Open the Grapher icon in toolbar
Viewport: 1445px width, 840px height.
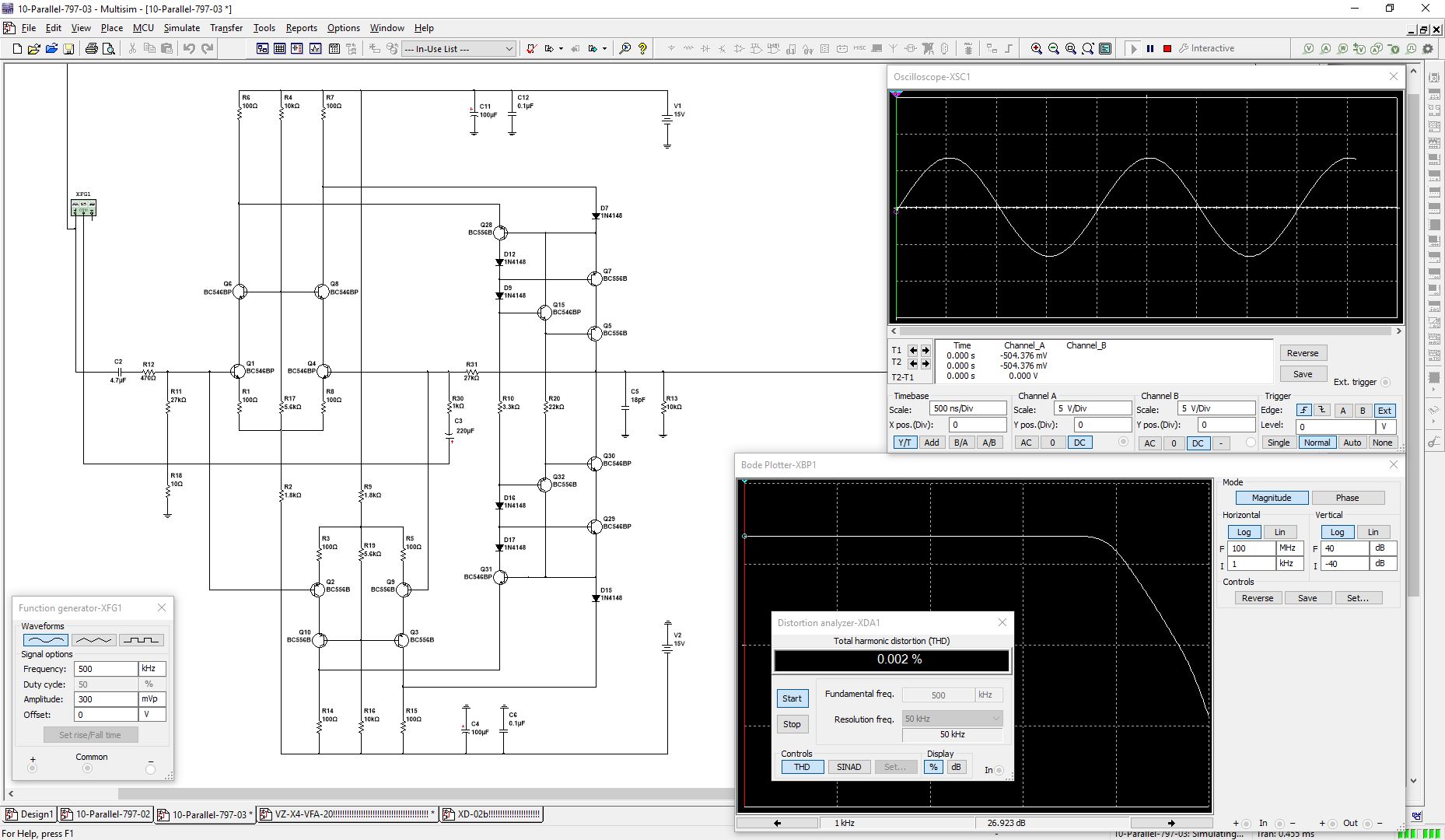(316, 48)
